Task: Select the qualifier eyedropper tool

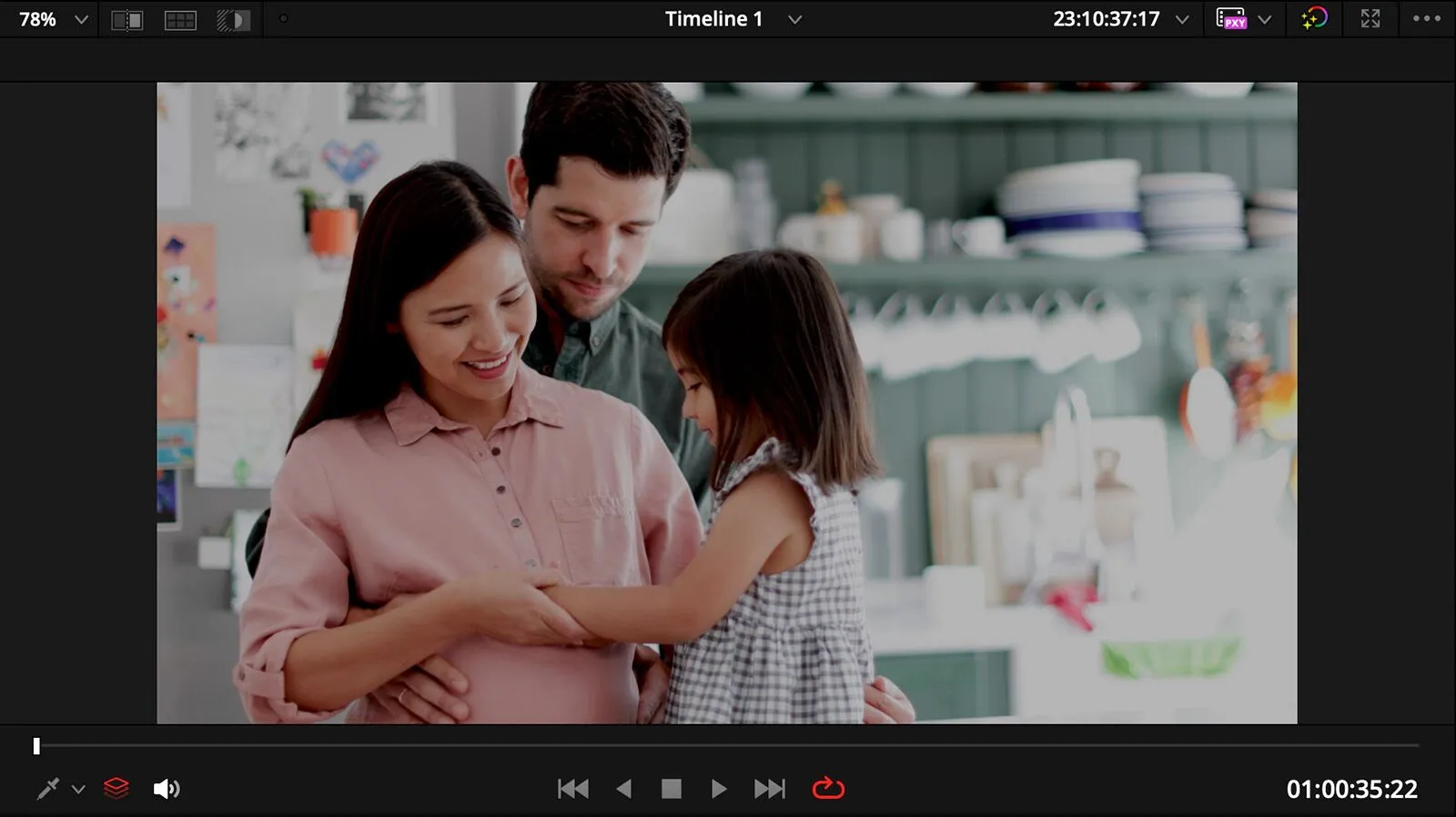Action: point(47,789)
